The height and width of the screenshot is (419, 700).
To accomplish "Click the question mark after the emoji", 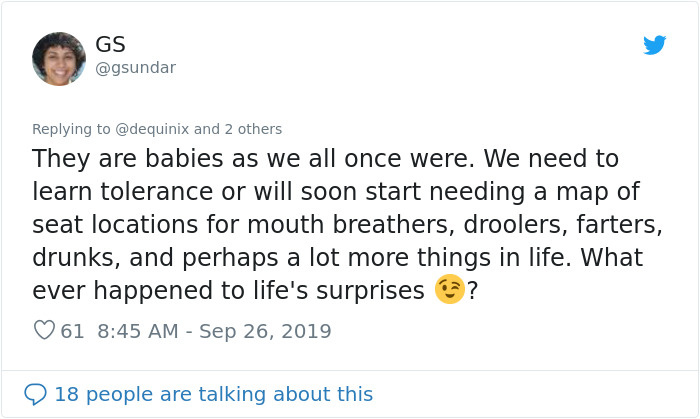I will [x=473, y=291].
